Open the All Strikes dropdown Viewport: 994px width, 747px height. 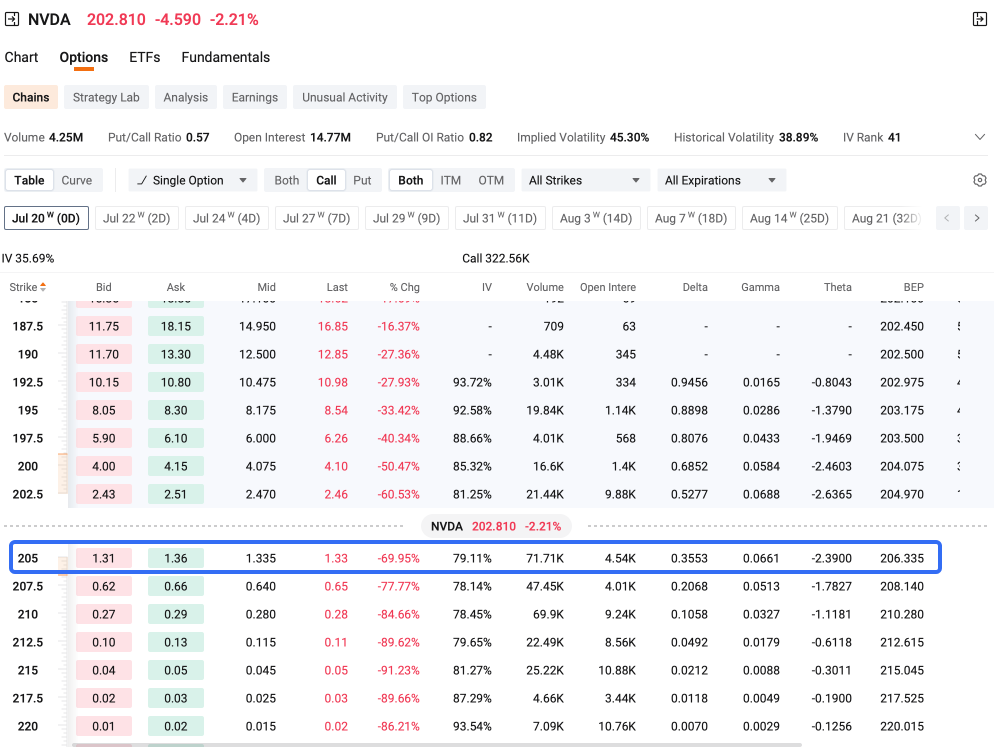pos(584,180)
